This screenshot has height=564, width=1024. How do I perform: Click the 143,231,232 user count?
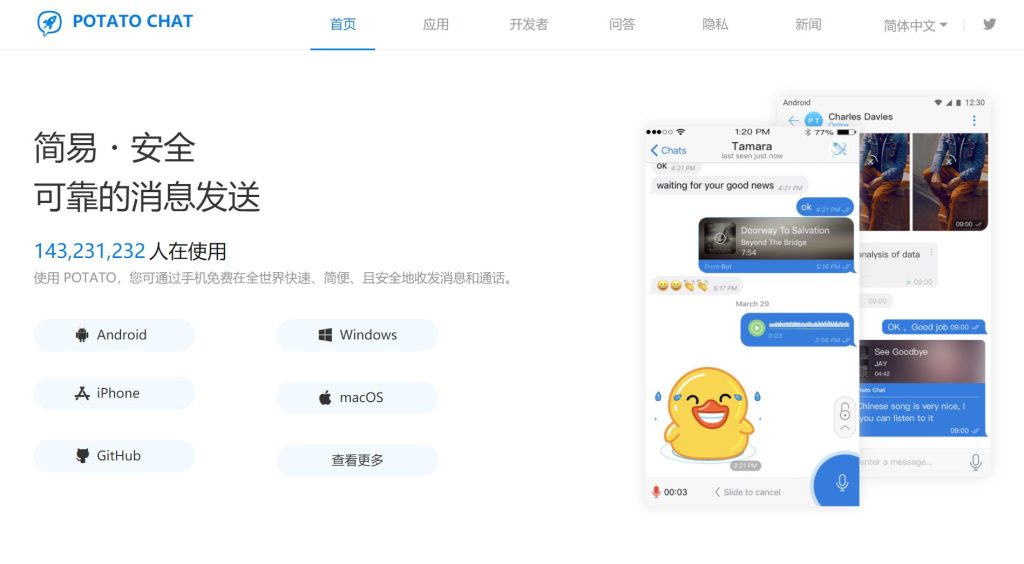point(89,251)
